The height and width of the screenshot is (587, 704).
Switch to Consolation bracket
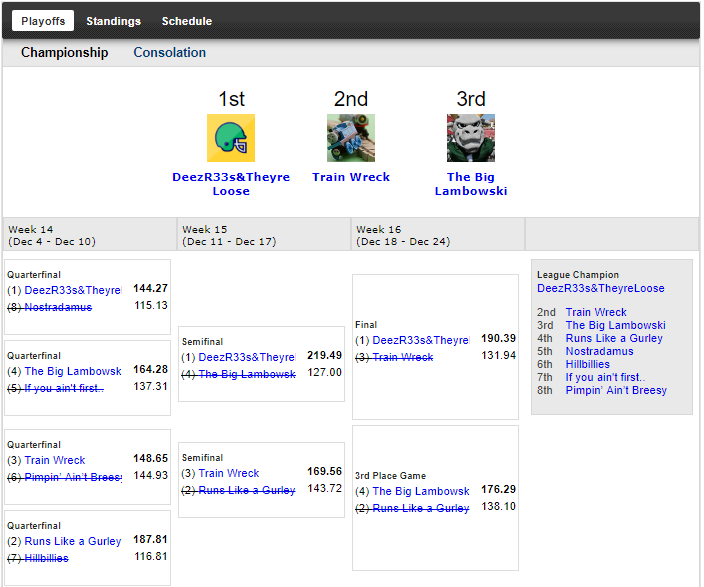(x=170, y=53)
